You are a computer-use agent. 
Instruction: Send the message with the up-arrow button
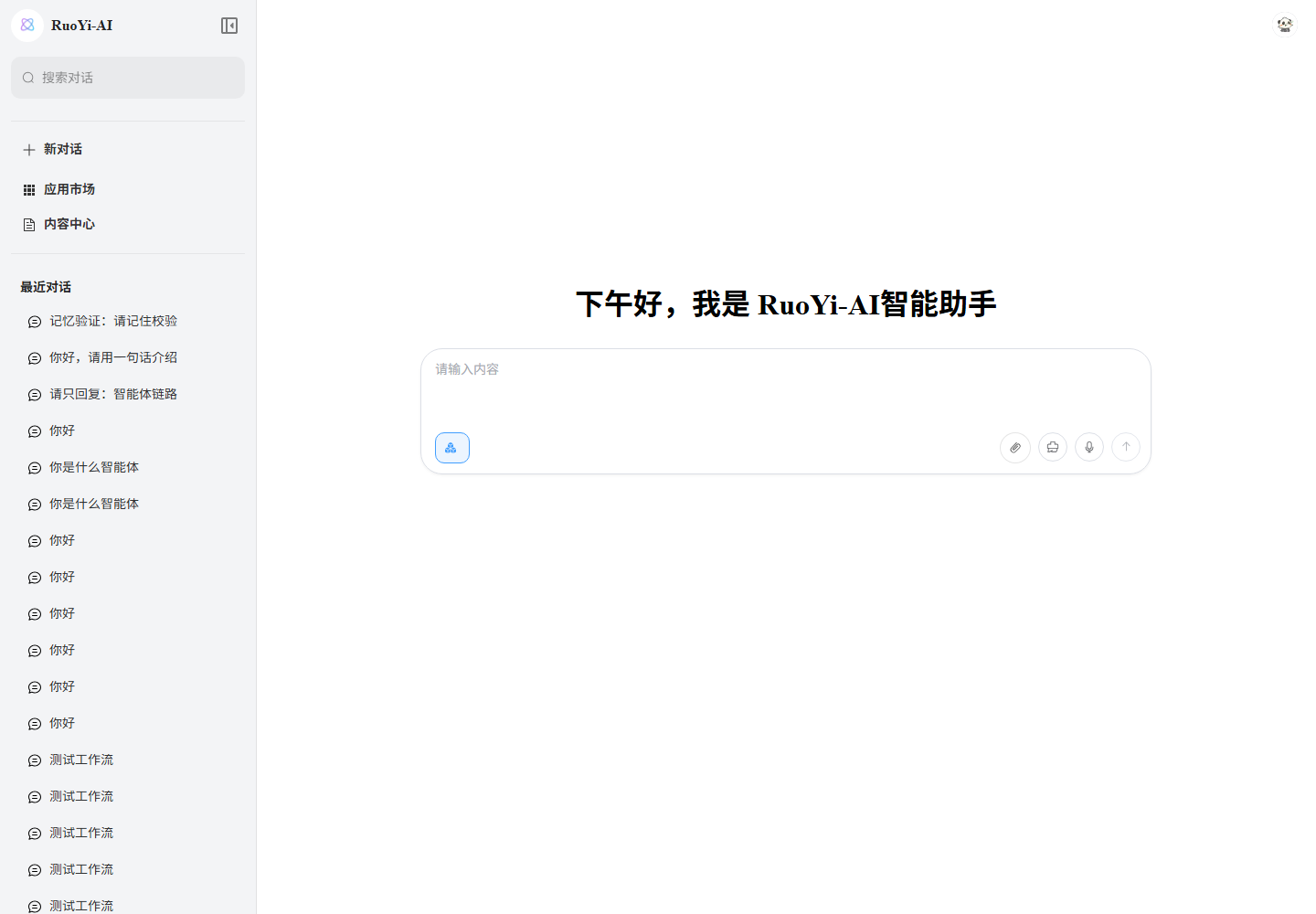(1126, 447)
